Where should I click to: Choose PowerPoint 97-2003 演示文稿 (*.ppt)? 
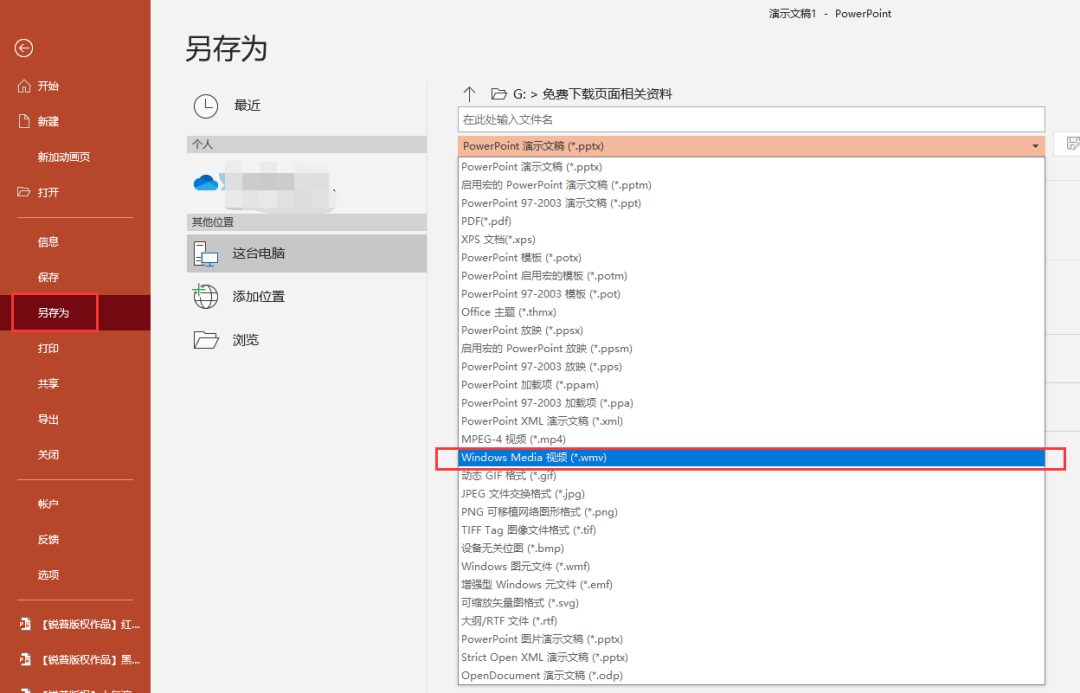(x=751, y=203)
